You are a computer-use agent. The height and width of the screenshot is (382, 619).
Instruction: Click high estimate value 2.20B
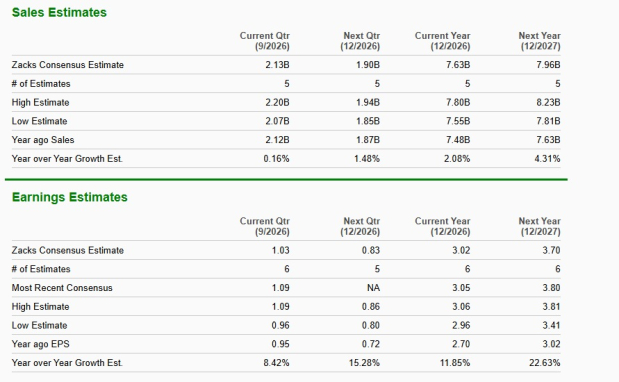tap(277, 103)
